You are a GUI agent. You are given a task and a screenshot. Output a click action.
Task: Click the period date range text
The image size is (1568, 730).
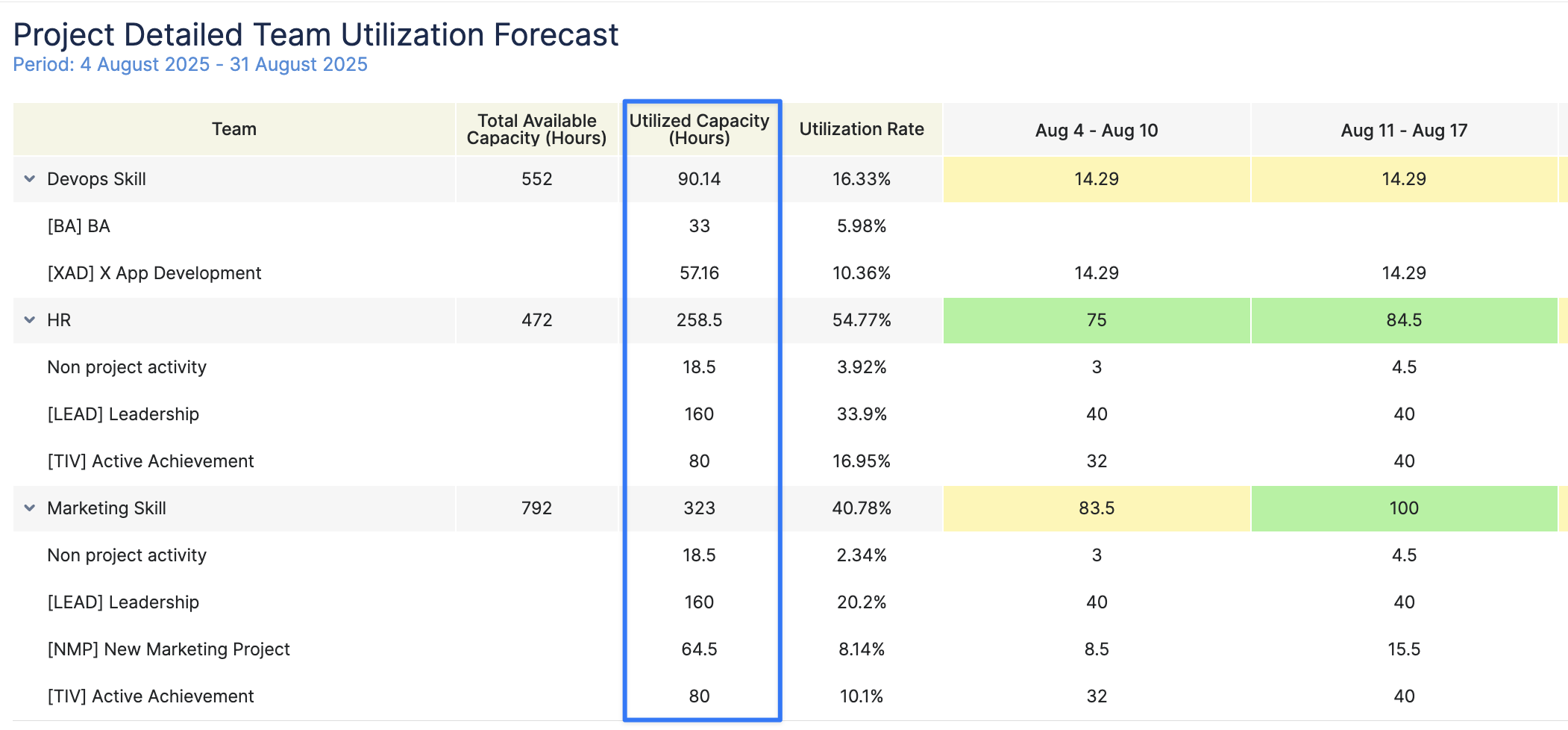(190, 65)
